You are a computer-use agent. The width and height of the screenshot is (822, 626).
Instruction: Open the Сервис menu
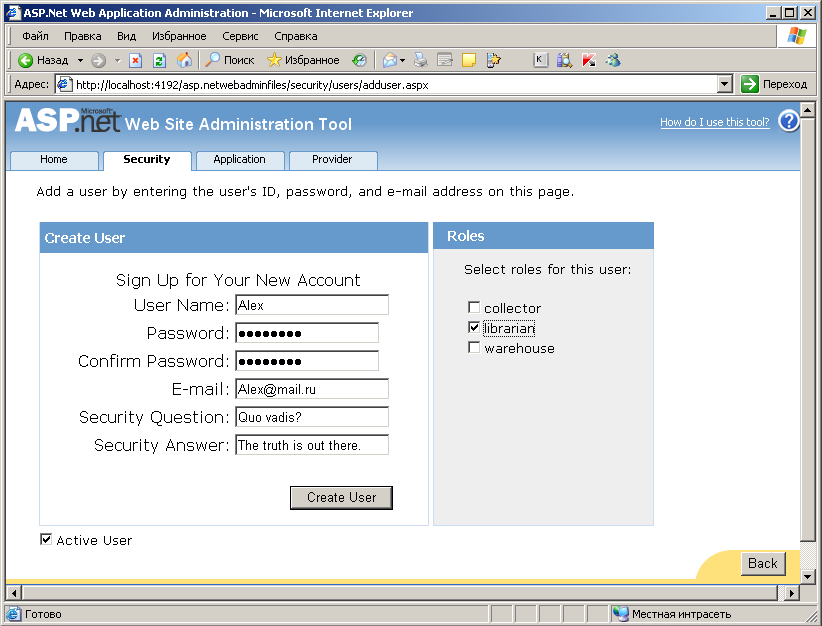point(240,36)
